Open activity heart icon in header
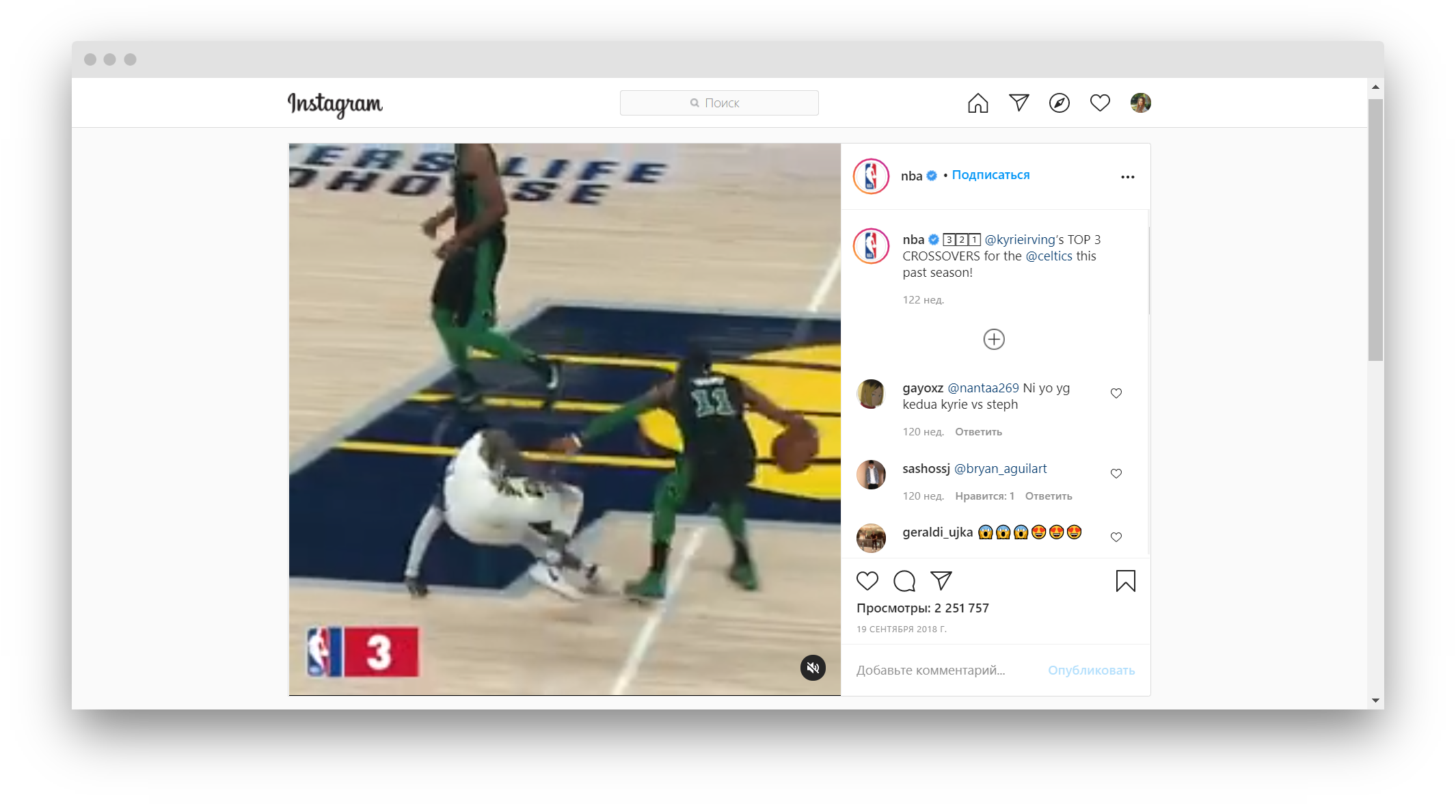1456x812 pixels. pos(1100,103)
